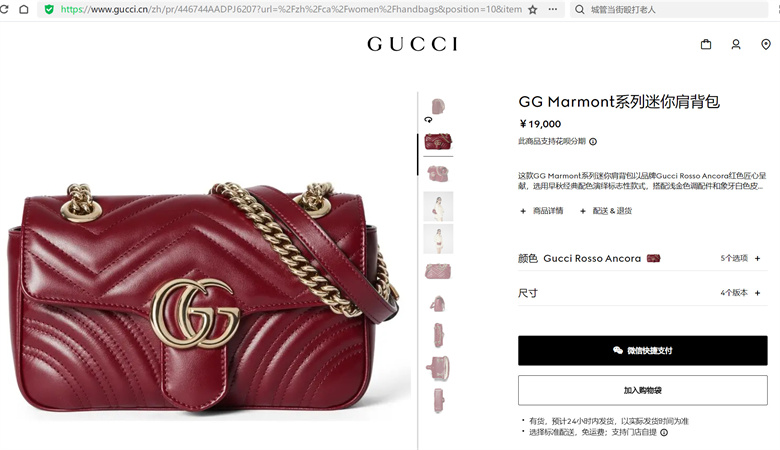
Task: Click the 加入购物袋 add to bag button
Action: click(x=642, y=390)
